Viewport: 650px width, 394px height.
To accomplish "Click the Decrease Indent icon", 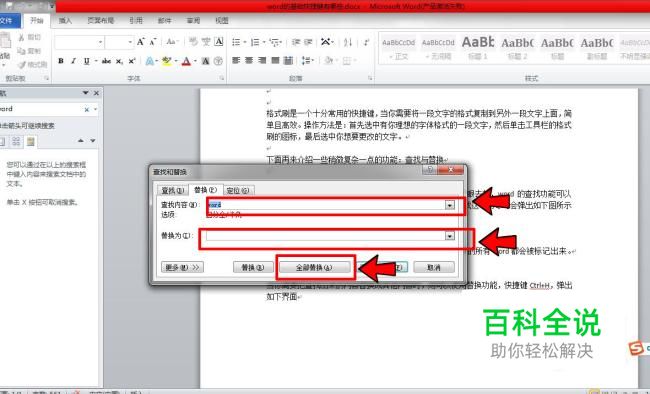I will [x=296, y=42].
